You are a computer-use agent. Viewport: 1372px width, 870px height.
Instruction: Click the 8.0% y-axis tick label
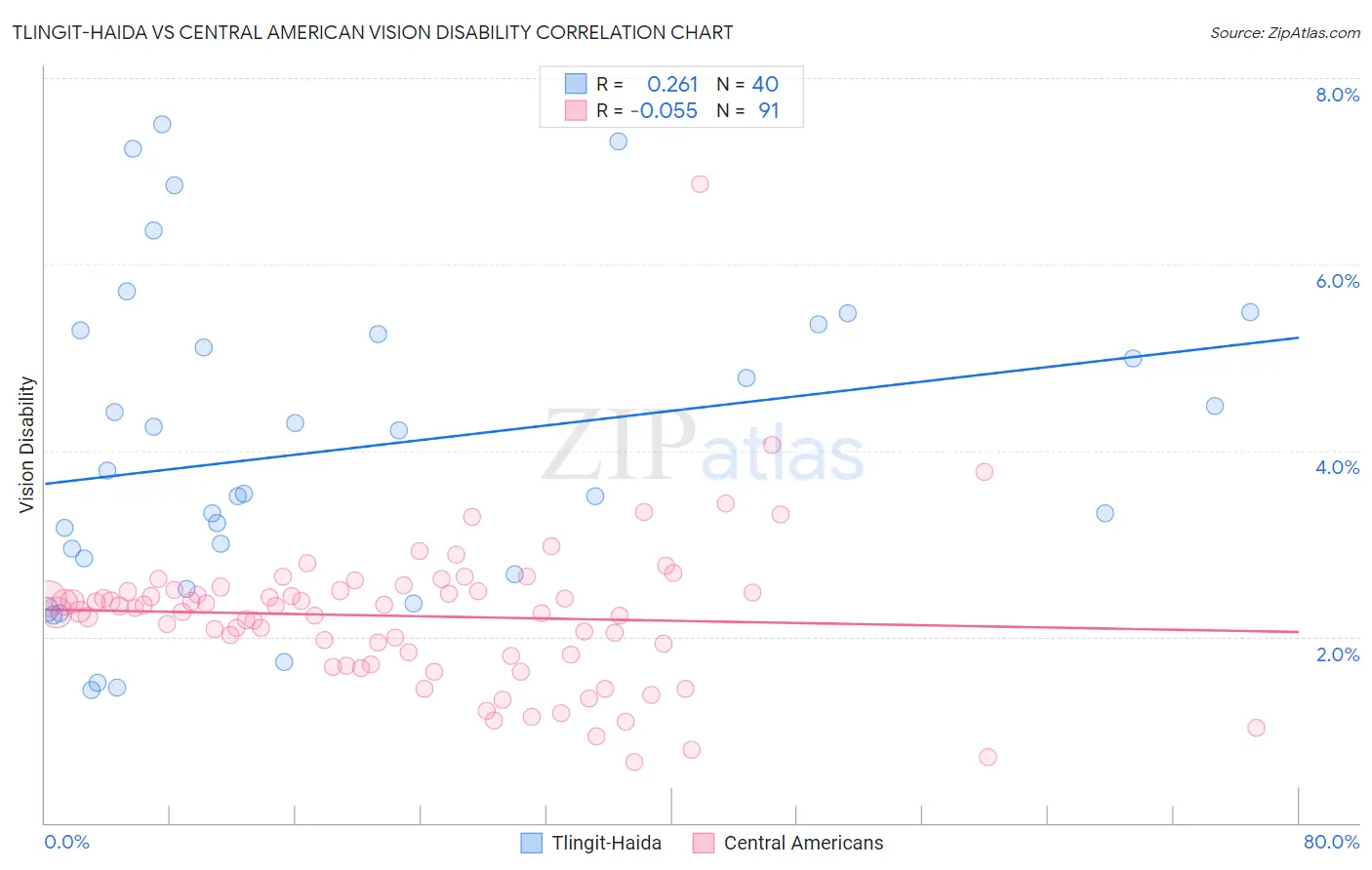[x=1337, y=95]
